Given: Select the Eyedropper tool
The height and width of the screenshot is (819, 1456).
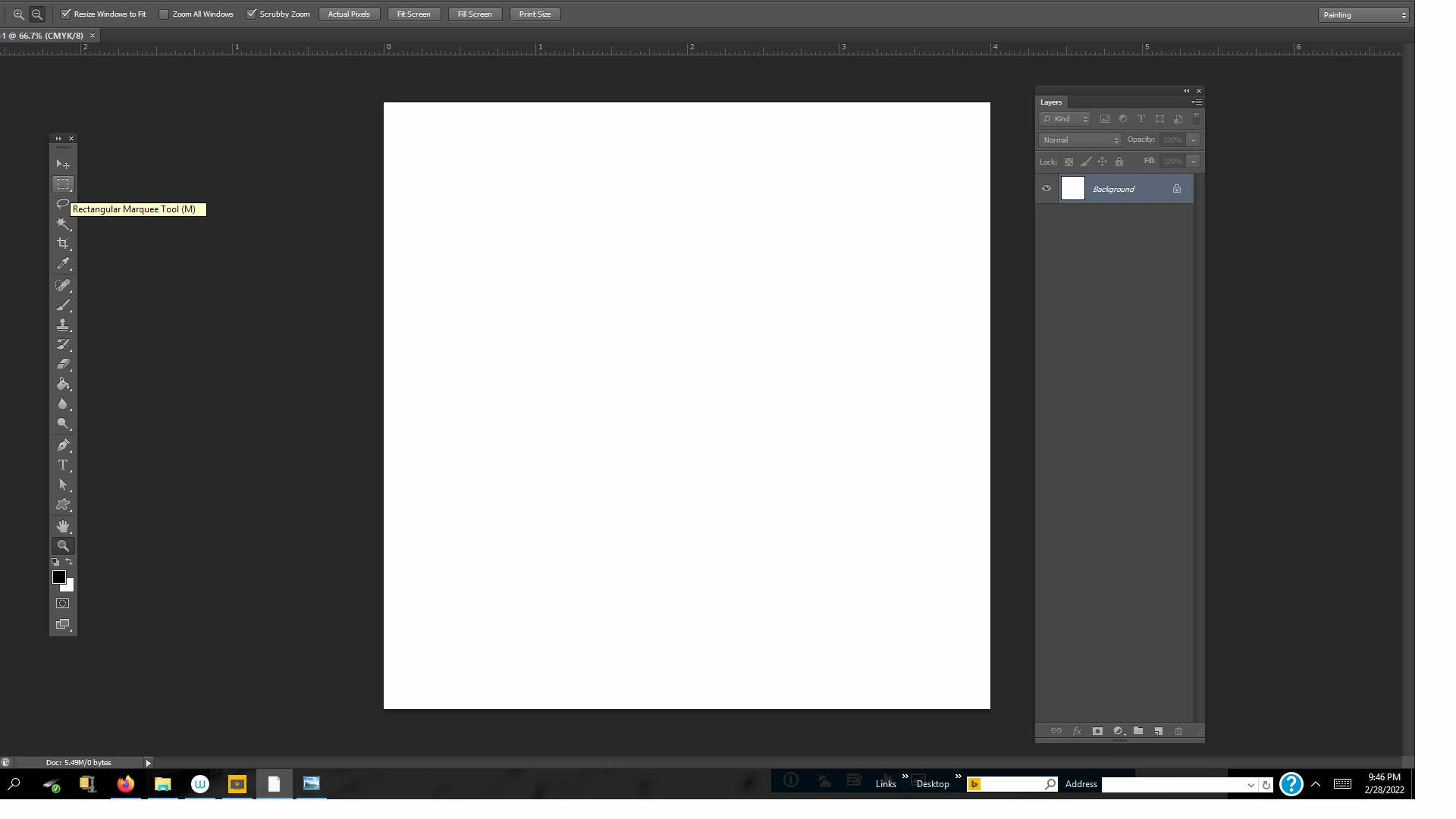Looking at the screenshot, I should point(63,264).
